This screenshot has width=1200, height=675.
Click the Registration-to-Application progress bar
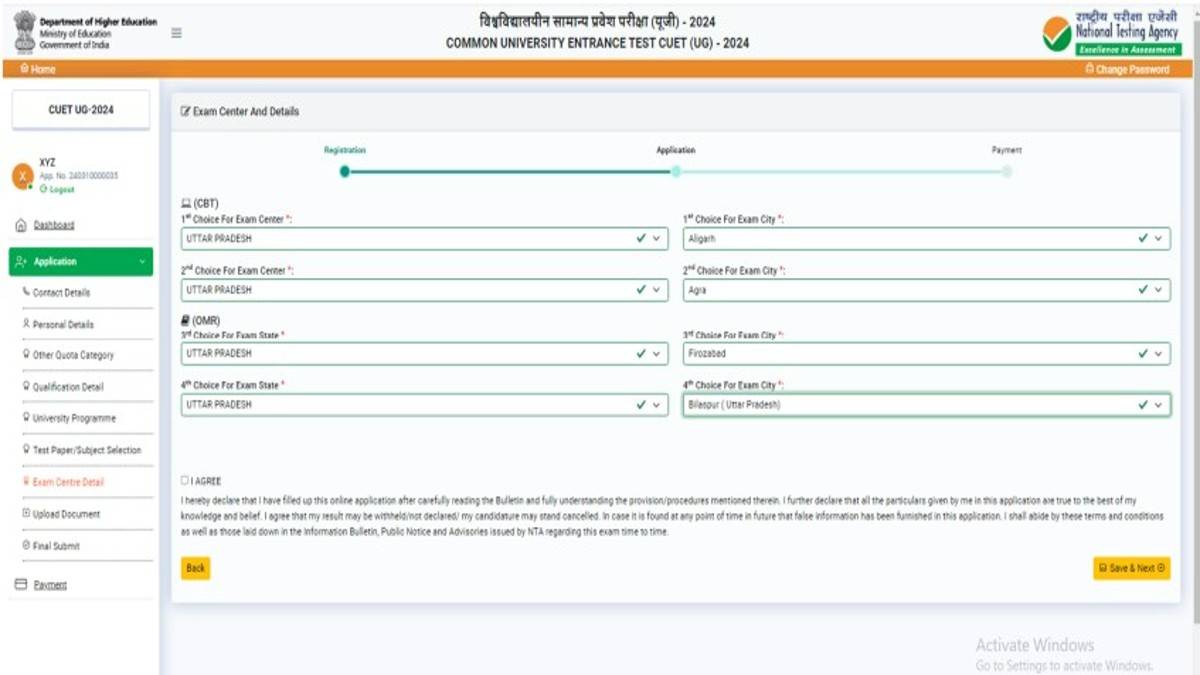pyautogui.click(x=510, y=173)
